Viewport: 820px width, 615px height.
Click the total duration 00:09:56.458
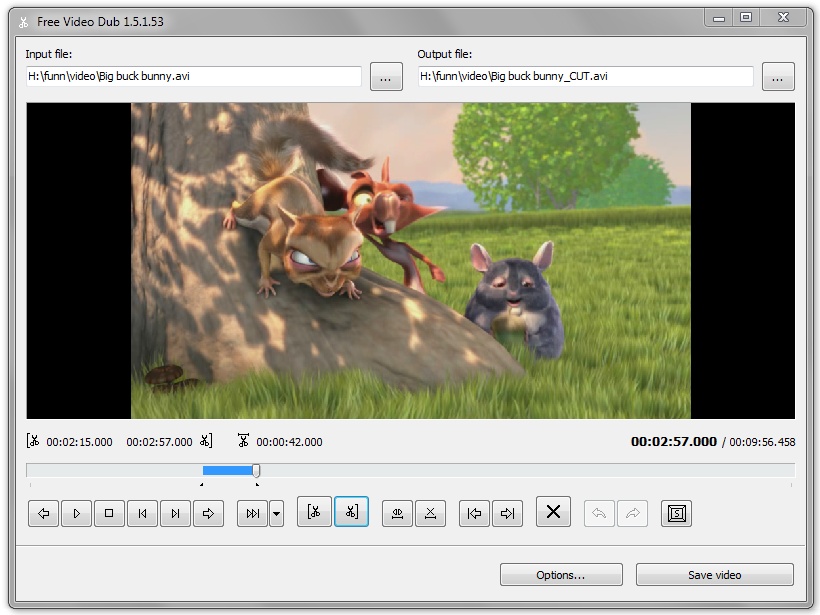point(762,442)
